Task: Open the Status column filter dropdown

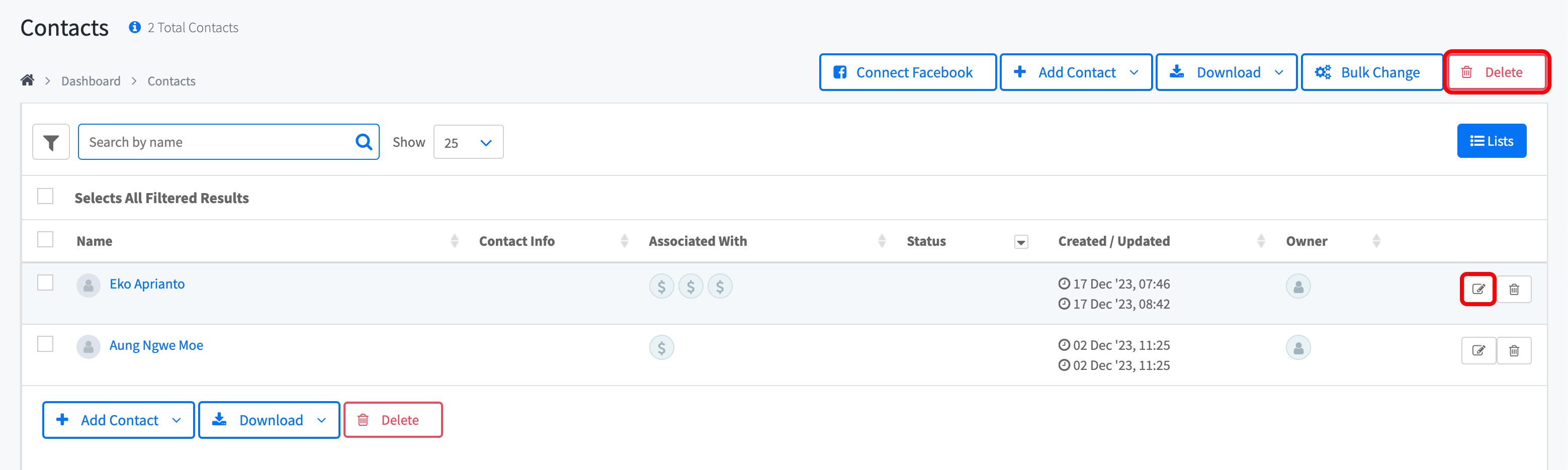Action: tap(1021, 242)
